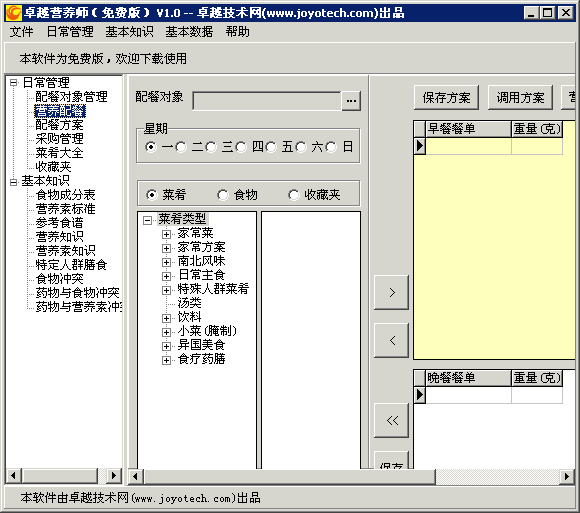Click the single right arrow transfer button
The image size is (580, 513).
(x=391, y=292)
